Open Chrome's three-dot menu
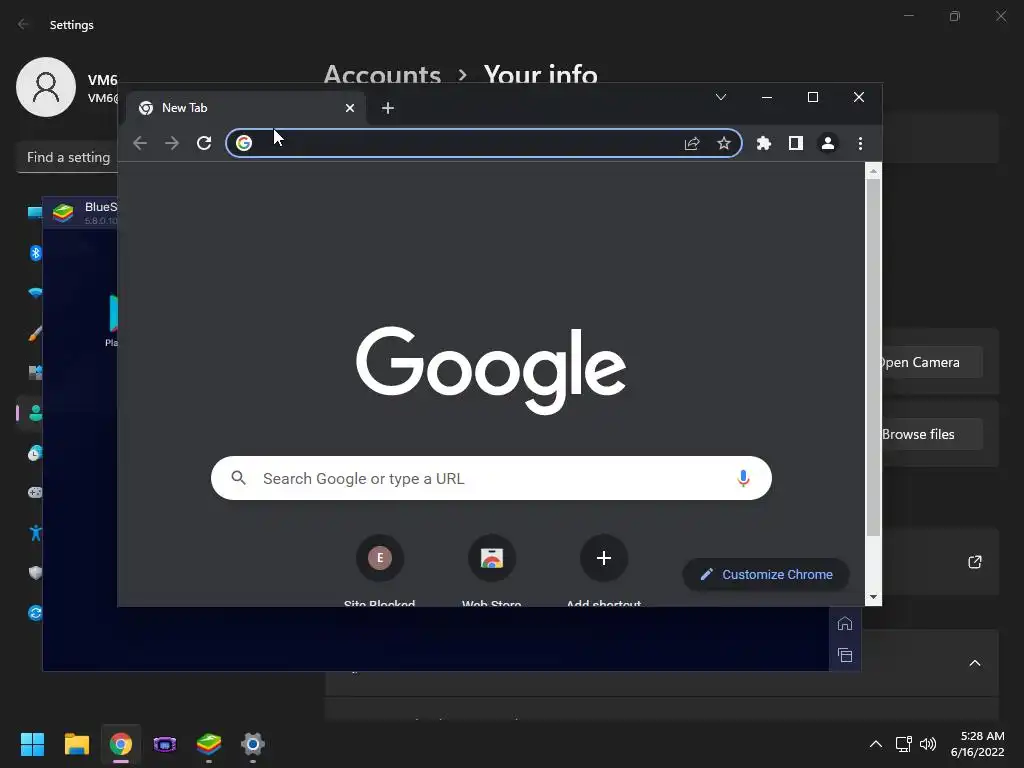The width and height of the screenshot is (1024, 768). coord(860,143)
